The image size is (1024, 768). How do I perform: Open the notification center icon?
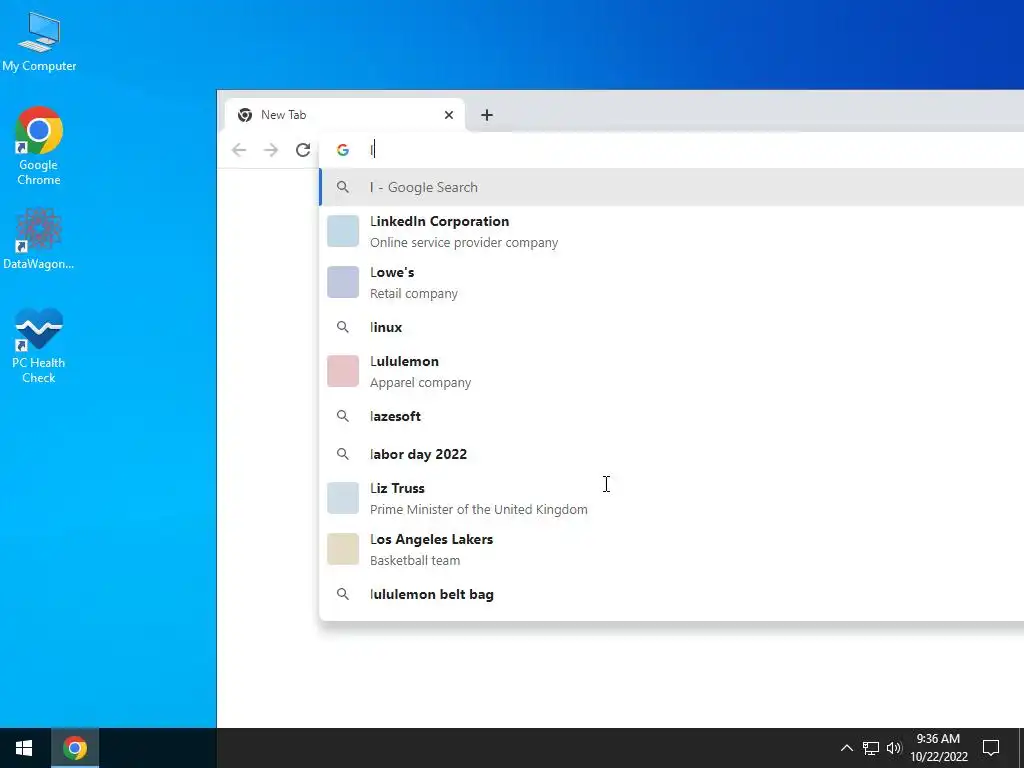click(991, 748)
